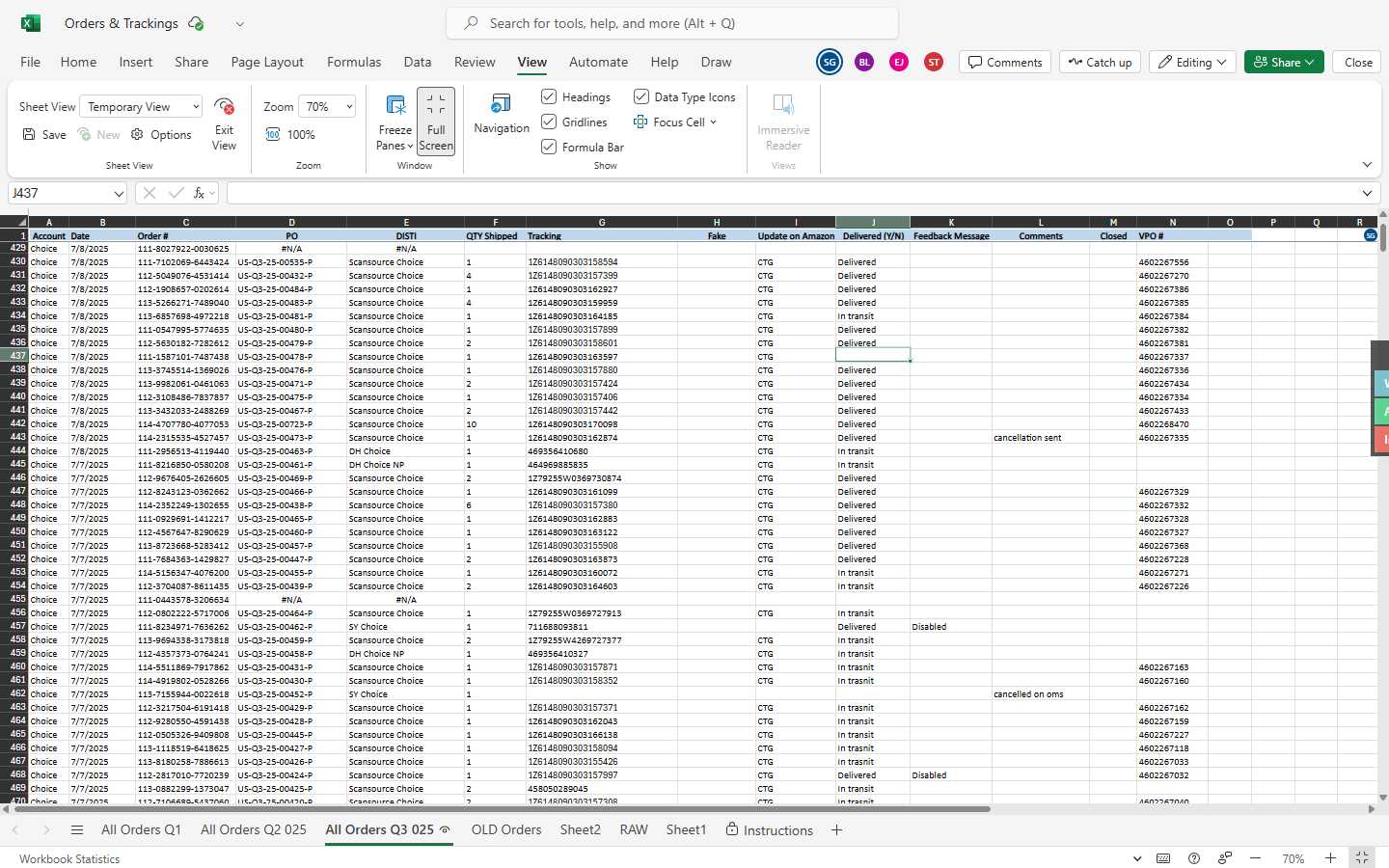Viewport: 1389px width, 868px height.
Task: Open the All Orders Q2 025 sheet
Action: coord(254,830)
